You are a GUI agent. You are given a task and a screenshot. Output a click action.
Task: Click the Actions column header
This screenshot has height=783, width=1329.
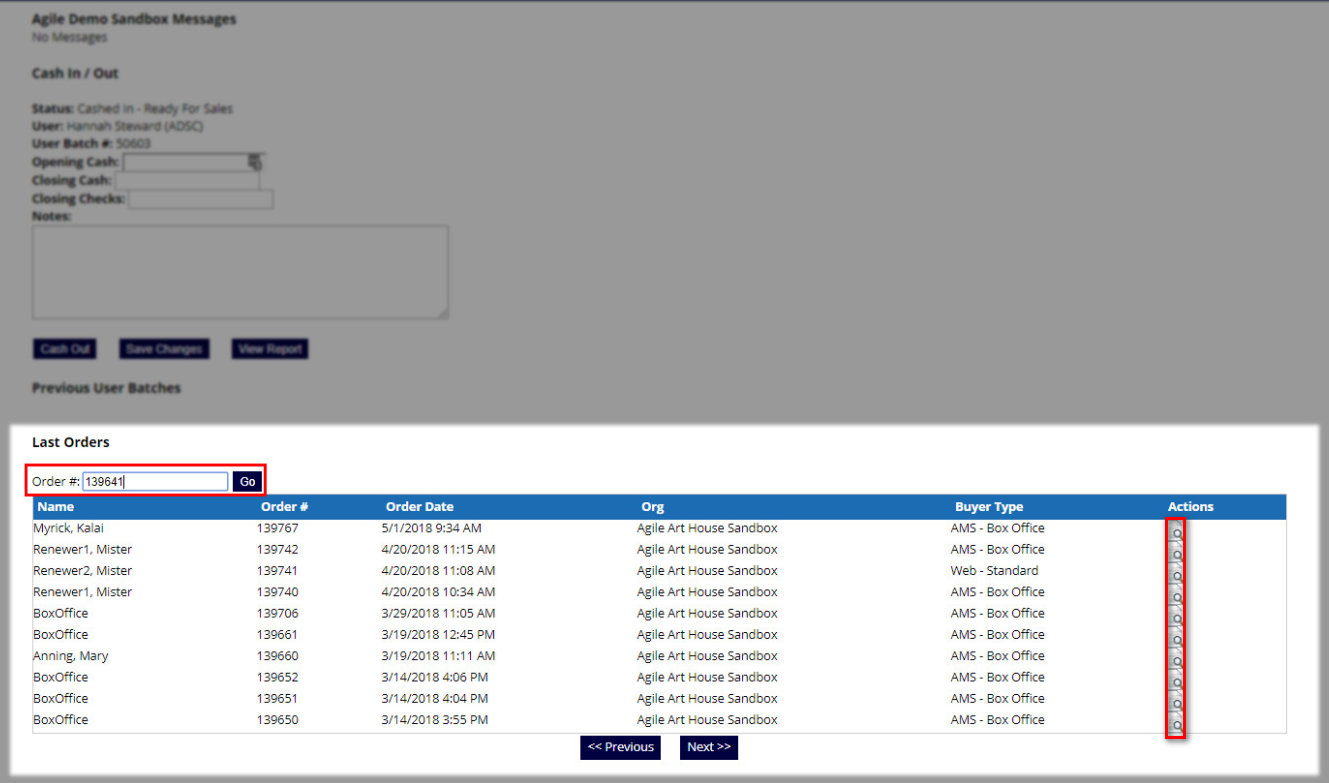[x=1191, y=507]
